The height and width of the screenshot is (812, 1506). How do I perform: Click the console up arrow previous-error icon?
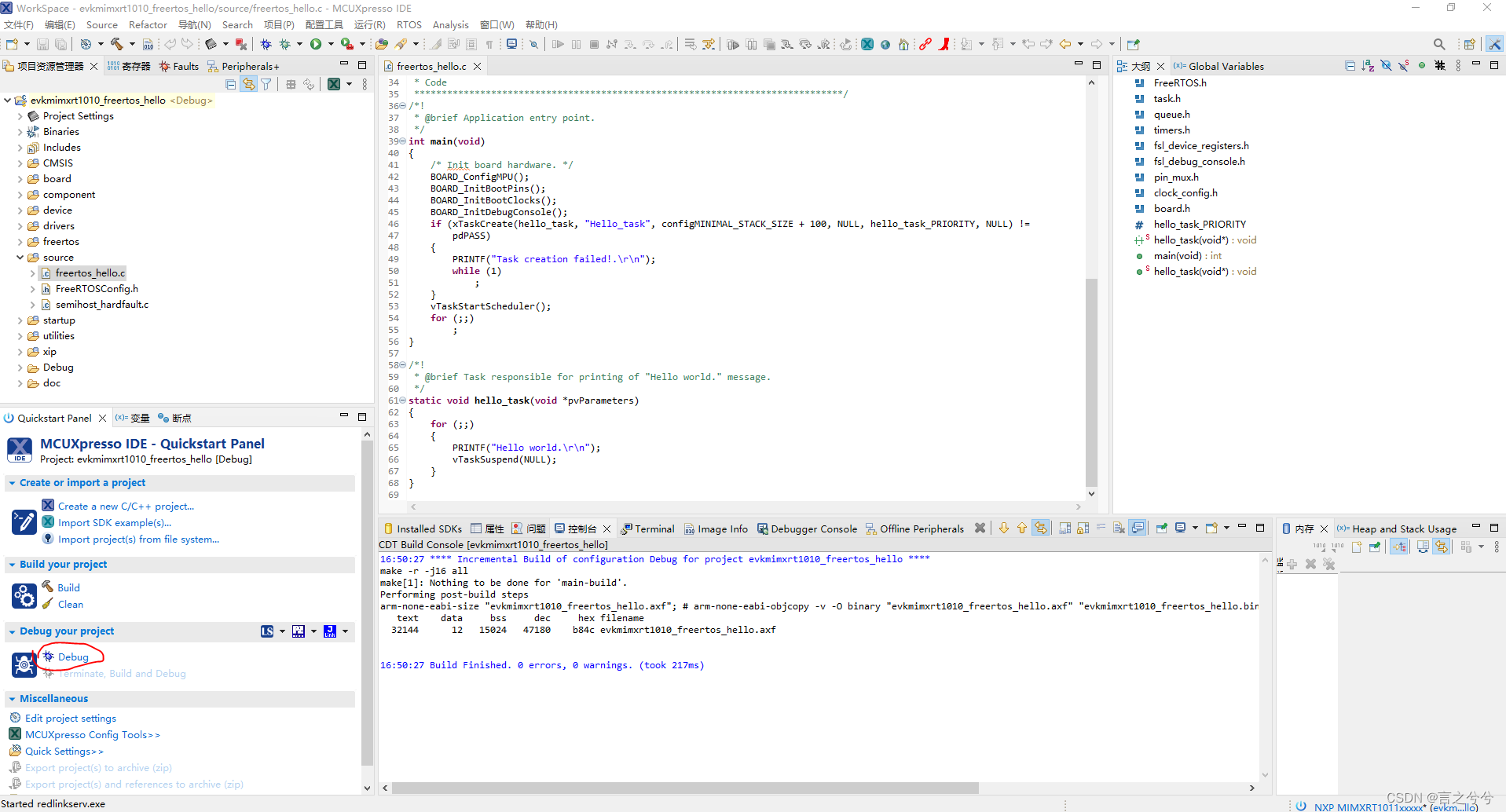1022,529
